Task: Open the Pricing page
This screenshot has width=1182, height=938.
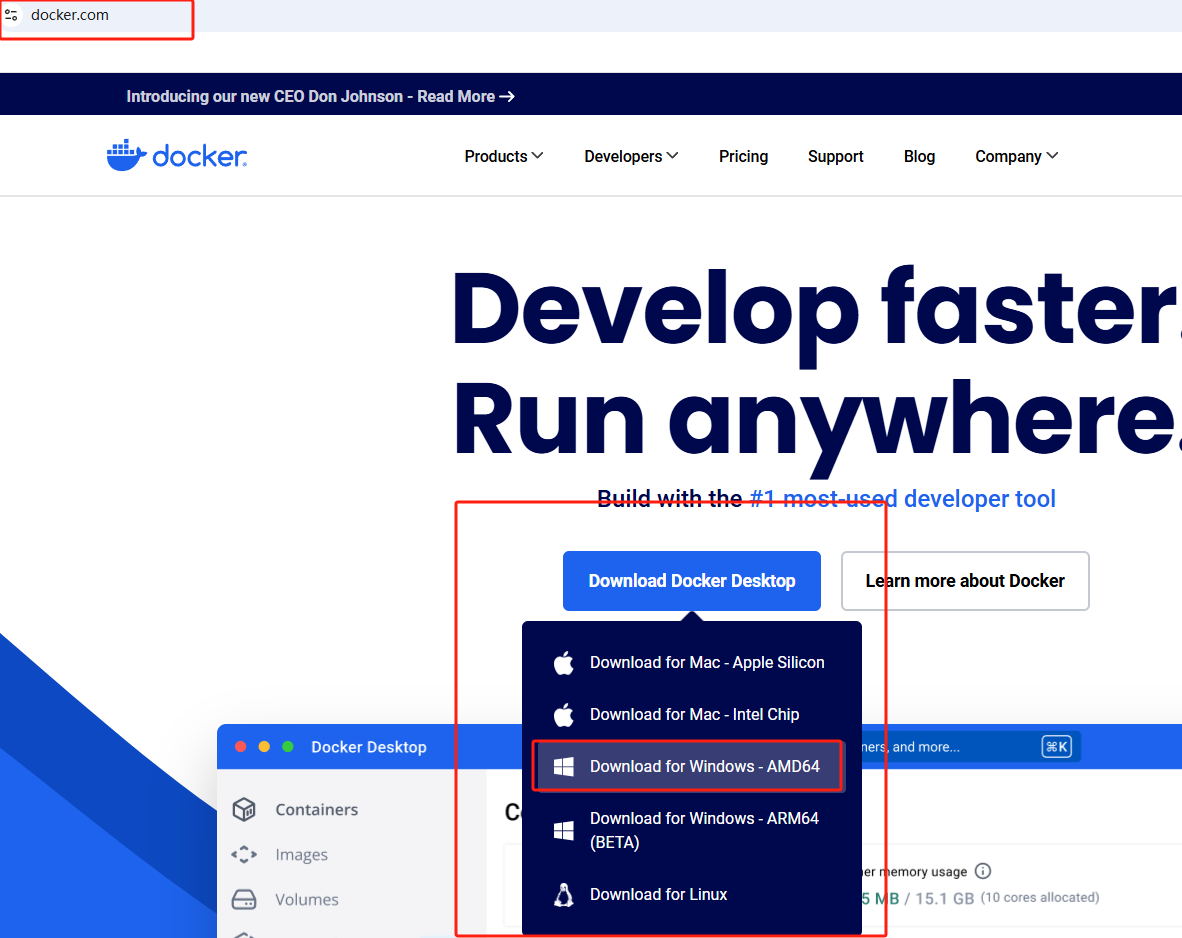Action: point(743,156)
